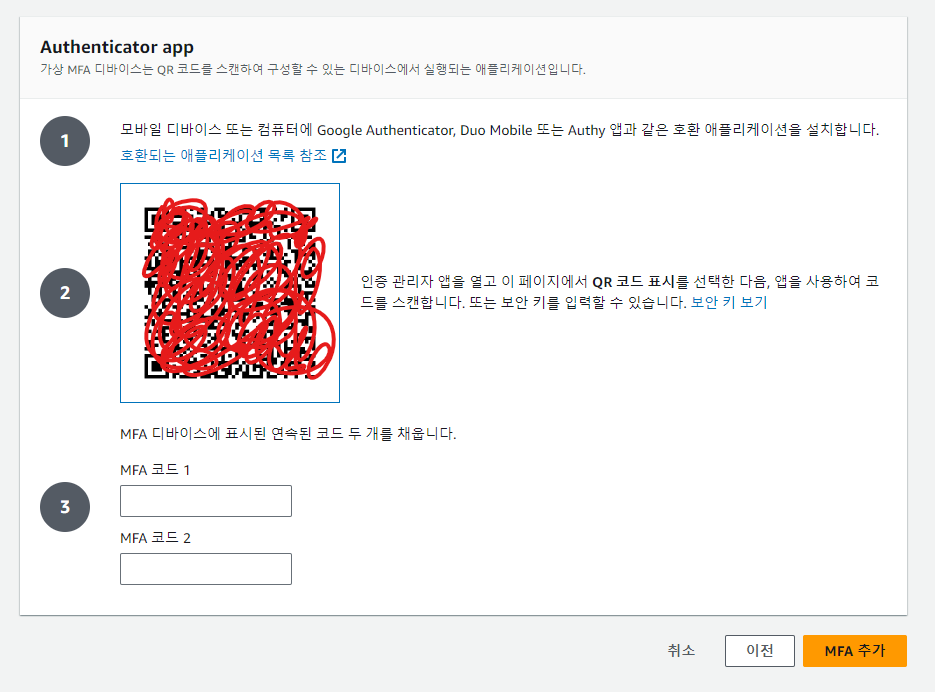Open the 보안 키 보기 link
This screenshot has width=935, height=692.
click(729, 302)
